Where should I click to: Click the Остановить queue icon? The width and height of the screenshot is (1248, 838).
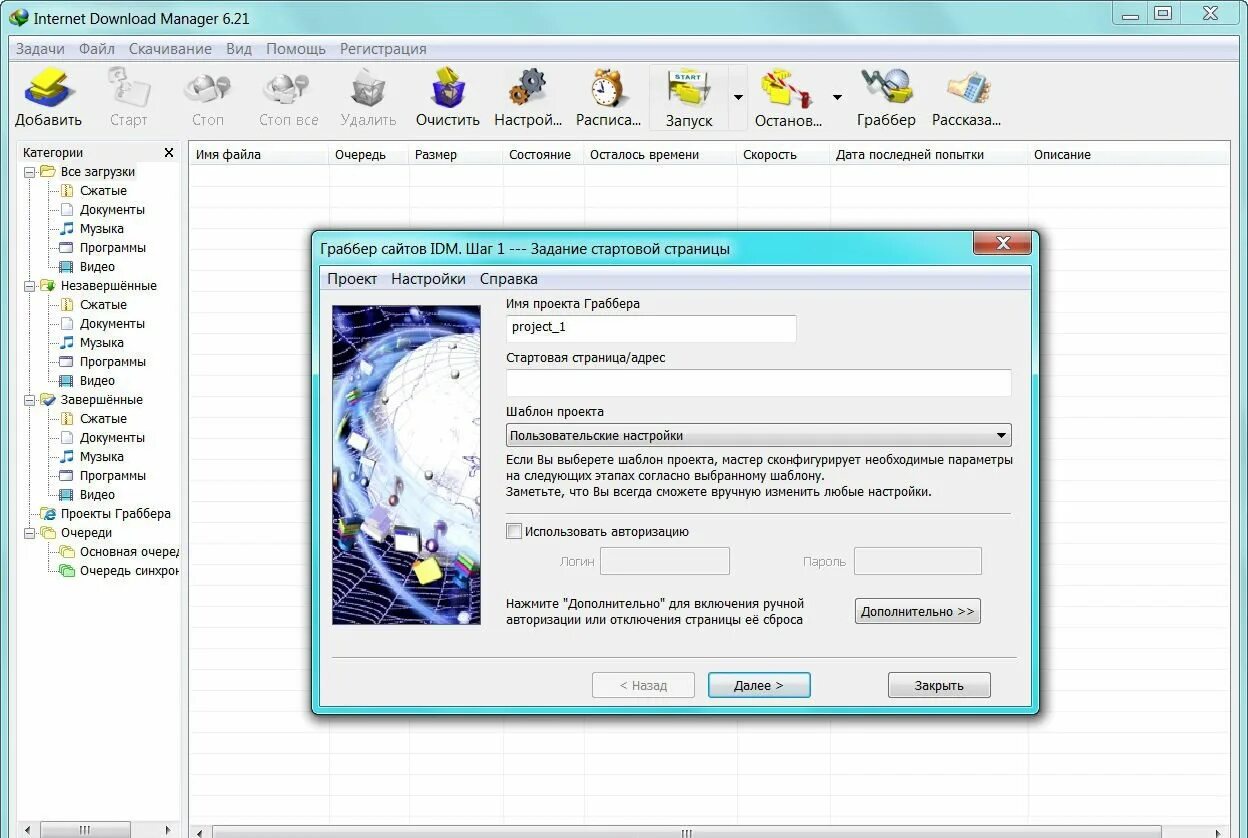tap(788, 88)
